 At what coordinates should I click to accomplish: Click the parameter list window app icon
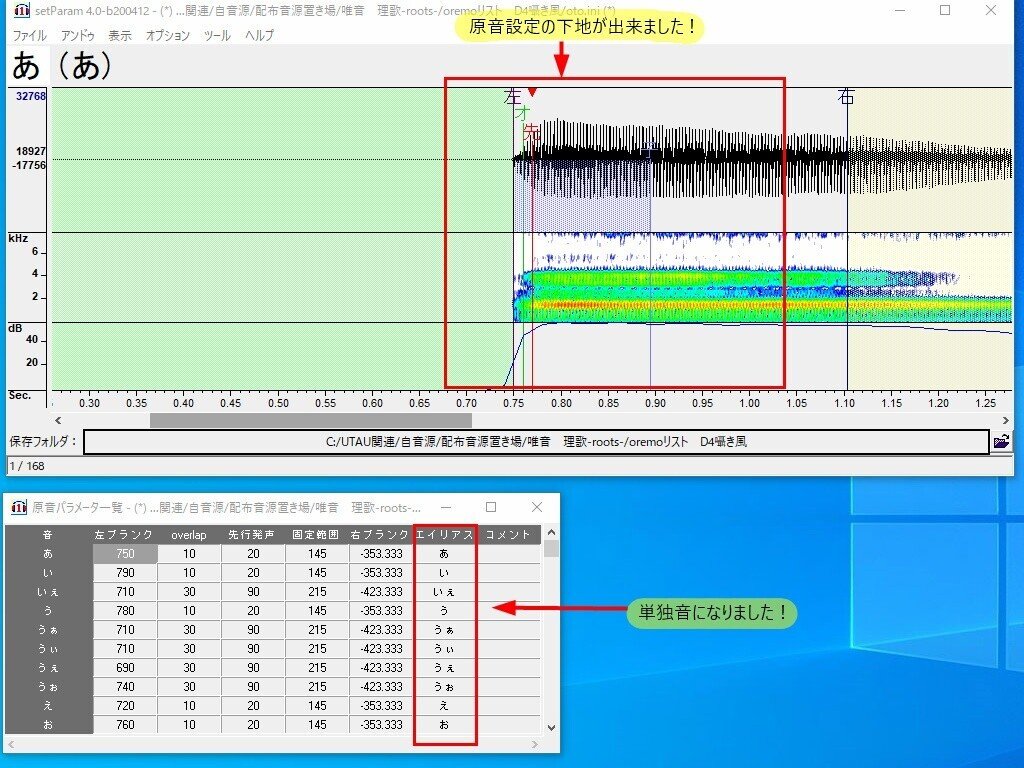click(20, 507)
